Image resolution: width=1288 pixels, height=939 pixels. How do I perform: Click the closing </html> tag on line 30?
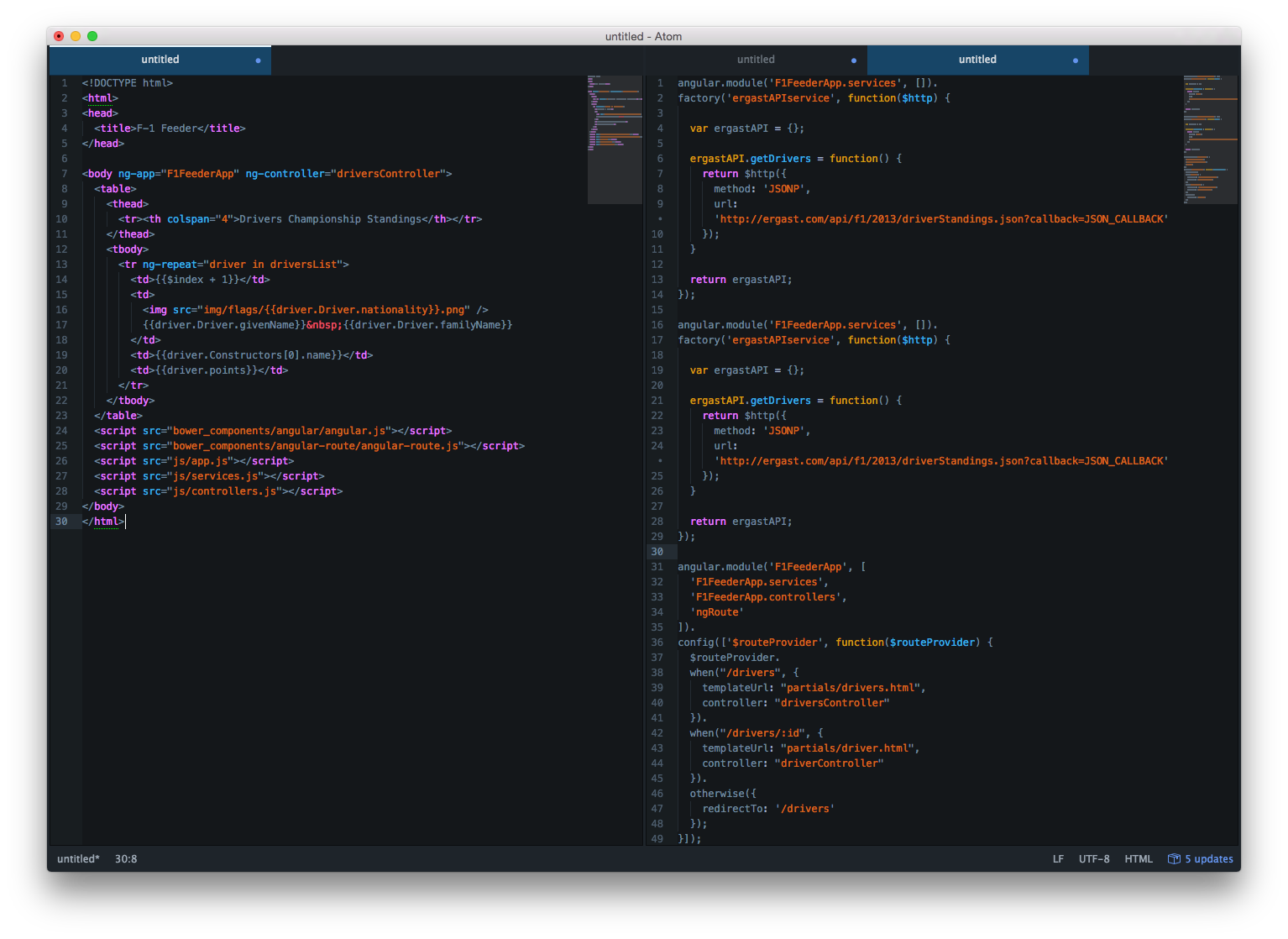coord(103,522)
